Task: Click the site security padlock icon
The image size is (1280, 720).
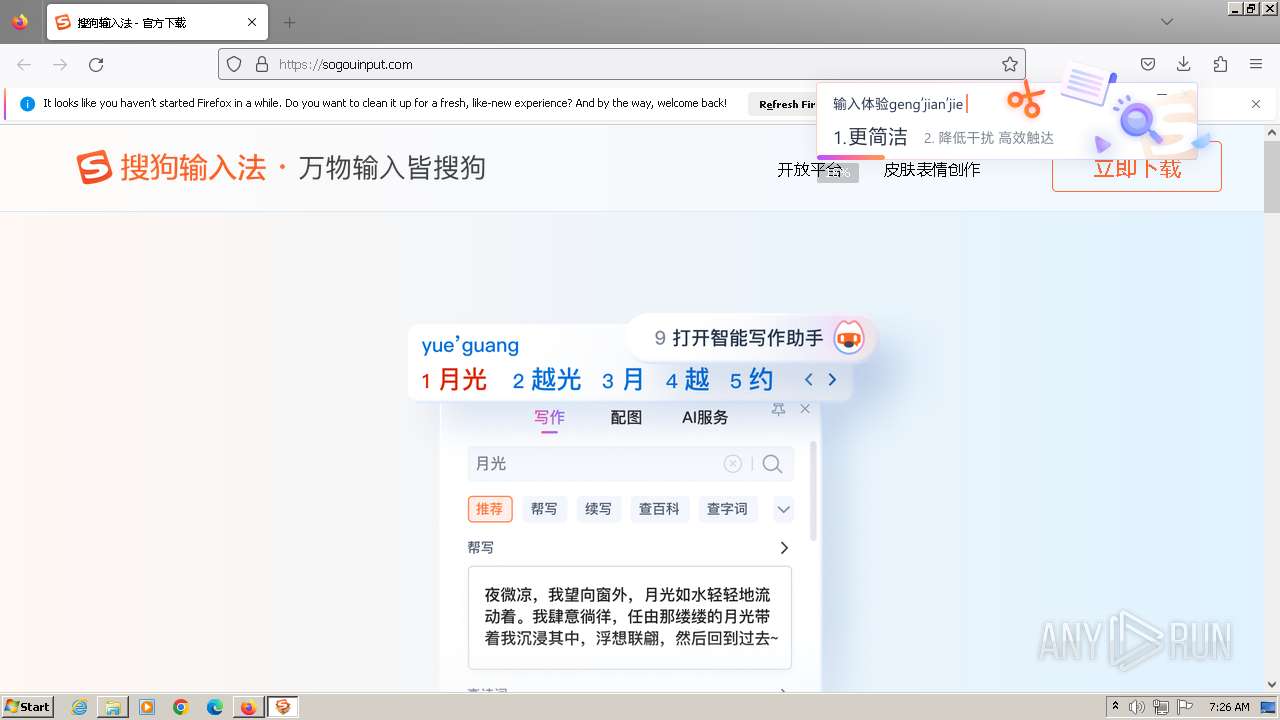Action: 262,64
